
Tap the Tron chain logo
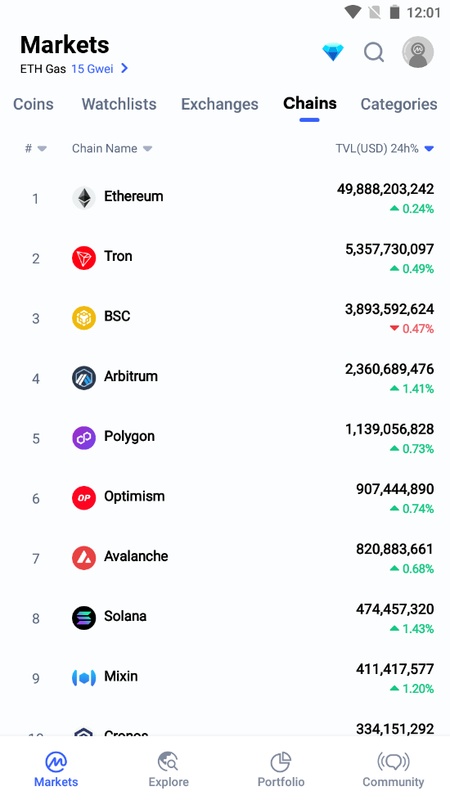click(x=84, y=258)
